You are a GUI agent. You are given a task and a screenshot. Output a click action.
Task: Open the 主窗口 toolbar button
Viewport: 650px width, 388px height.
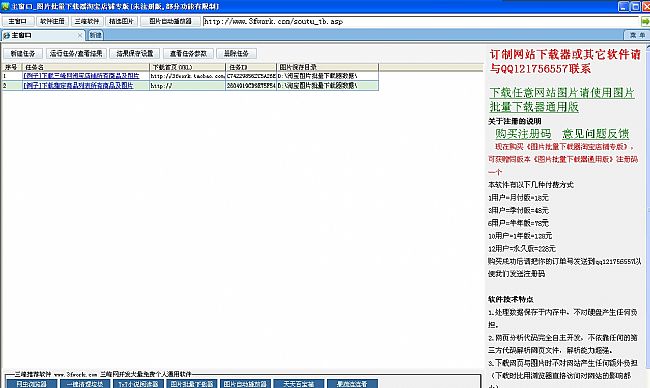coord(17,21)
